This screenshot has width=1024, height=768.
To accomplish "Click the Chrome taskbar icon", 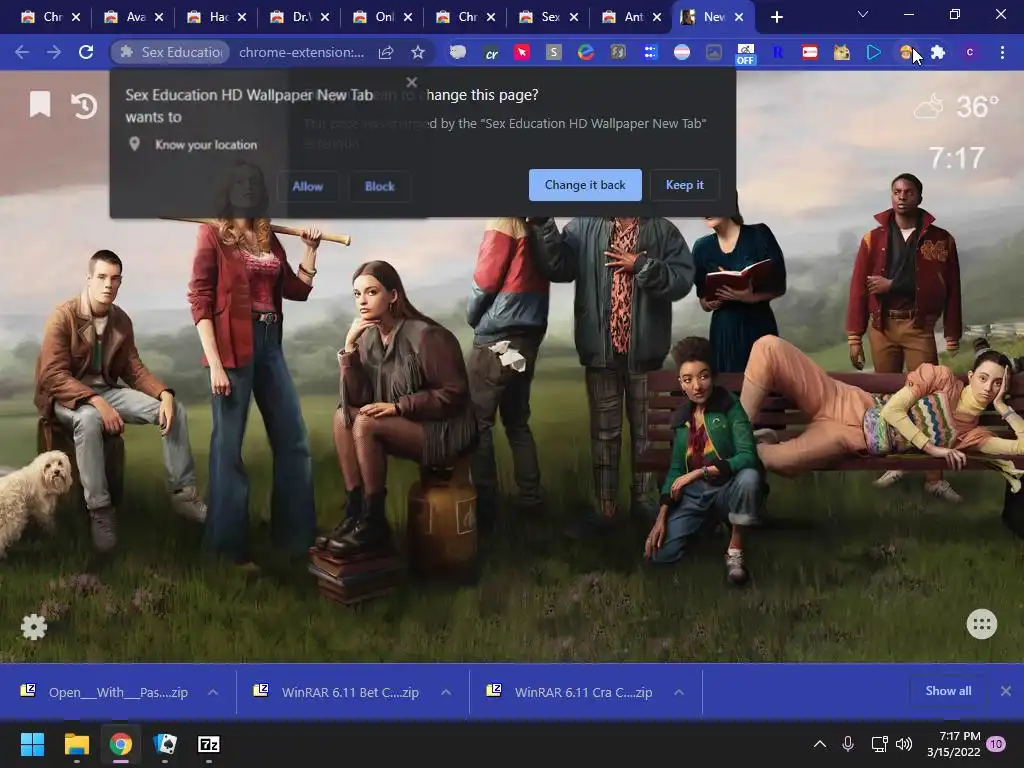I will pos(121,744).
